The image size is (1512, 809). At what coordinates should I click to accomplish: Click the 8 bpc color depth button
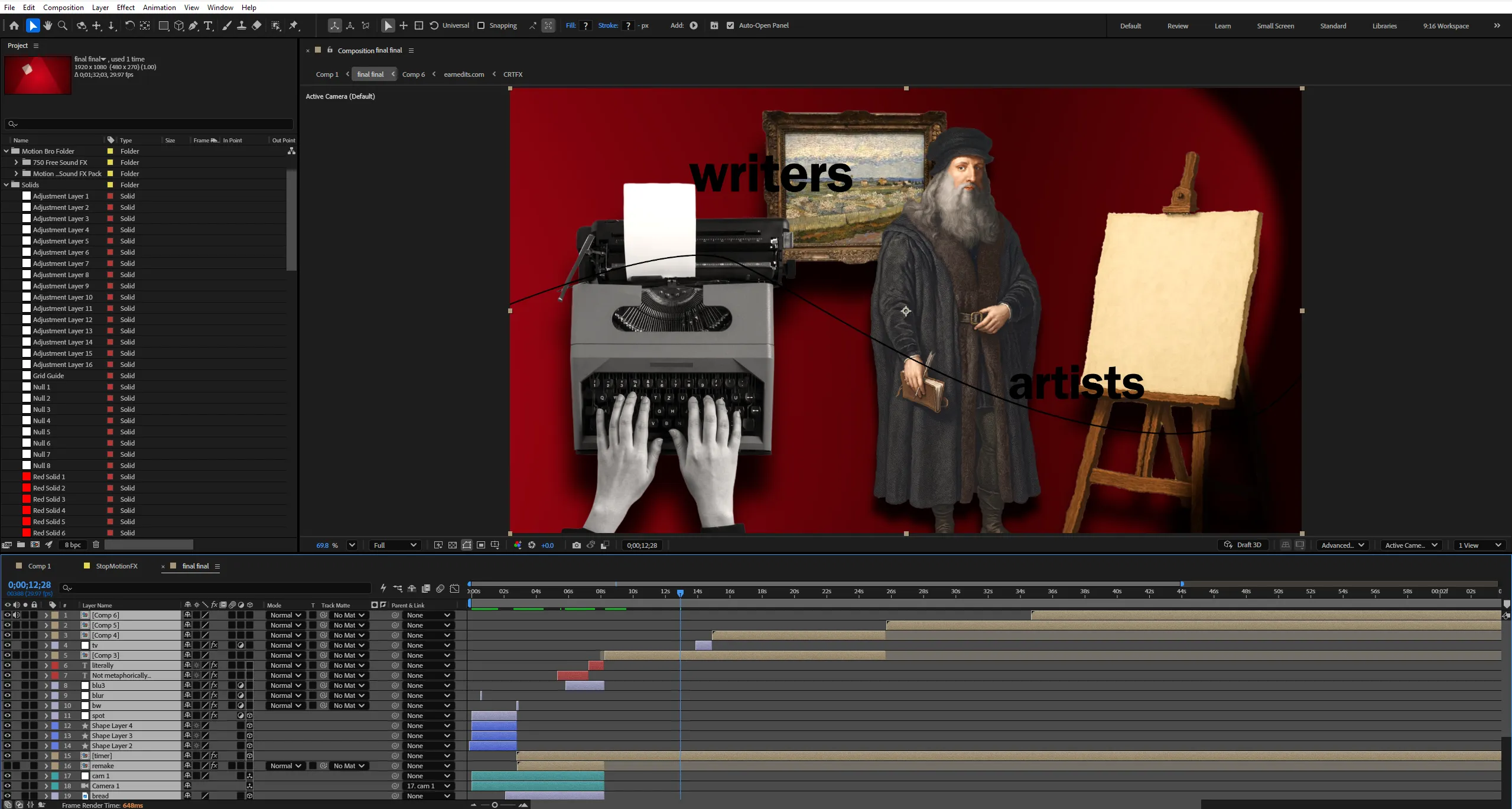(73, 545)
